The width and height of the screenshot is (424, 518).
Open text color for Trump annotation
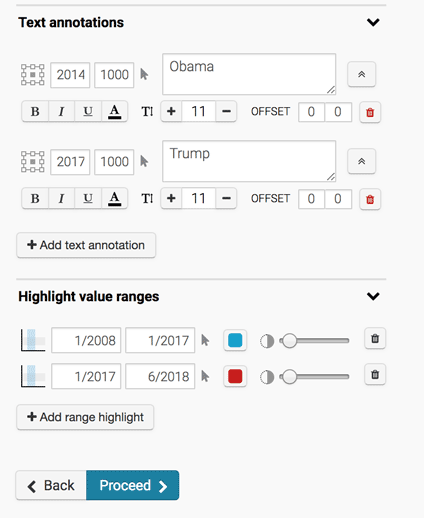point(114,199)
